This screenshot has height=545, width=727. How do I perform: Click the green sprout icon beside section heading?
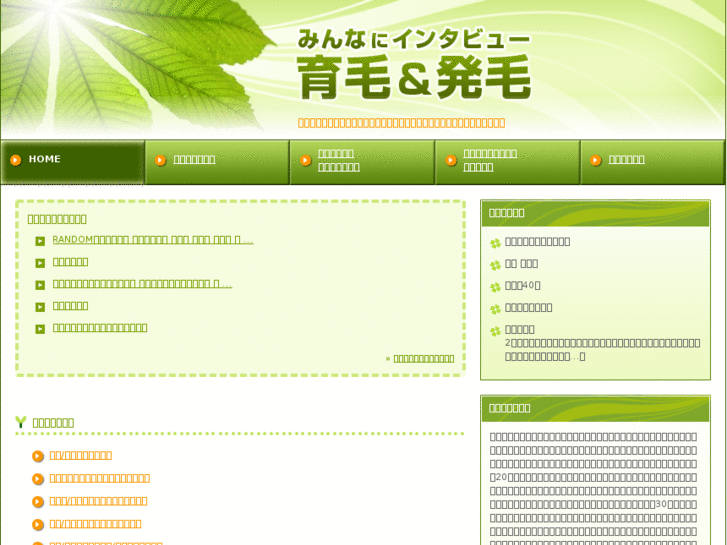20,422
